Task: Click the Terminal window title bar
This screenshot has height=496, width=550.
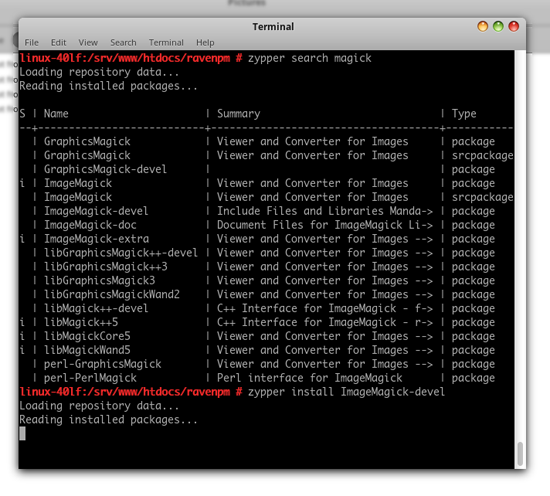Action: (x=273, y=27)
